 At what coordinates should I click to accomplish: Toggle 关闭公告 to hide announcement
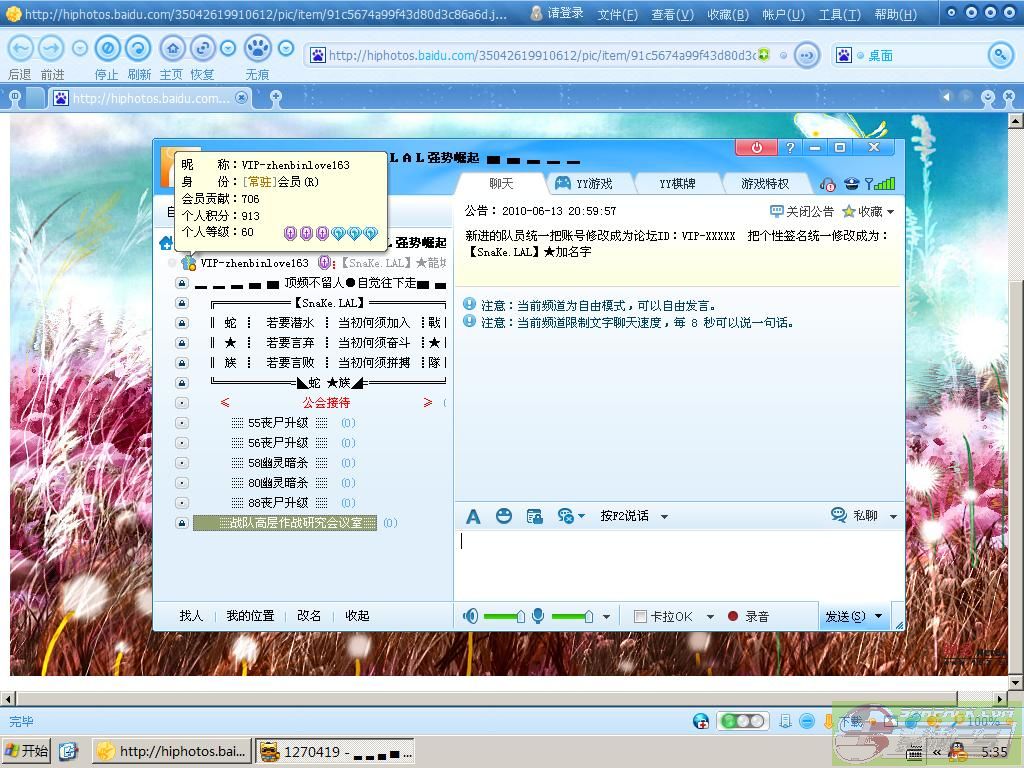click(x=801, y=211)
